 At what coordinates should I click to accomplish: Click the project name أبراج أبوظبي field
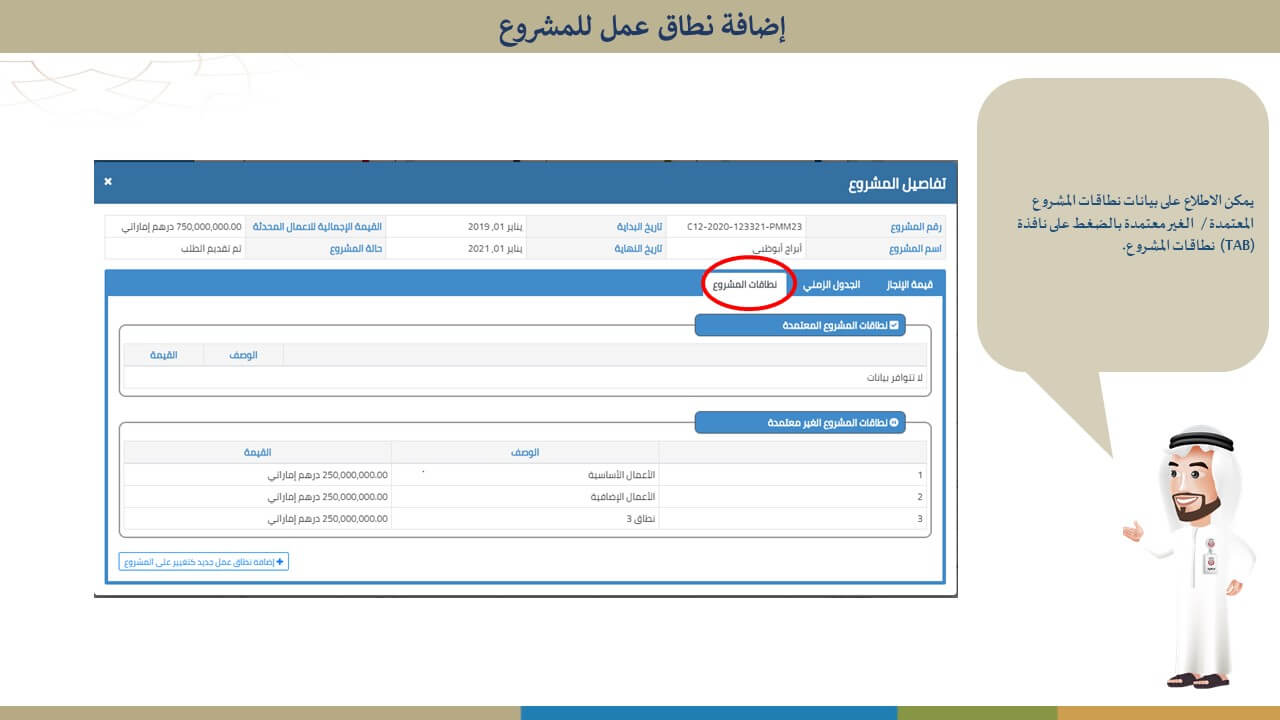point(744,248)
